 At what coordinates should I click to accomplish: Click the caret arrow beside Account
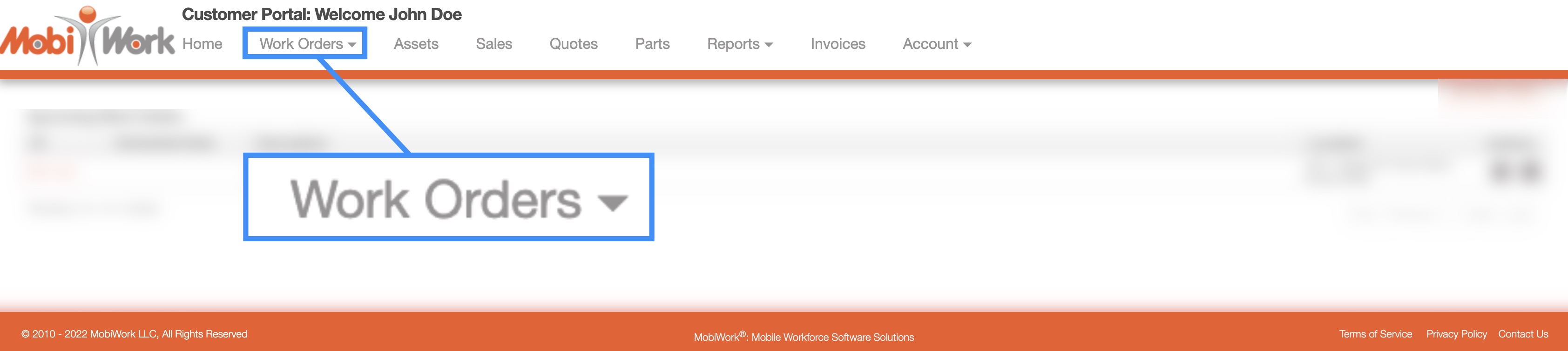pyautogui.click(x=967, y=45)
